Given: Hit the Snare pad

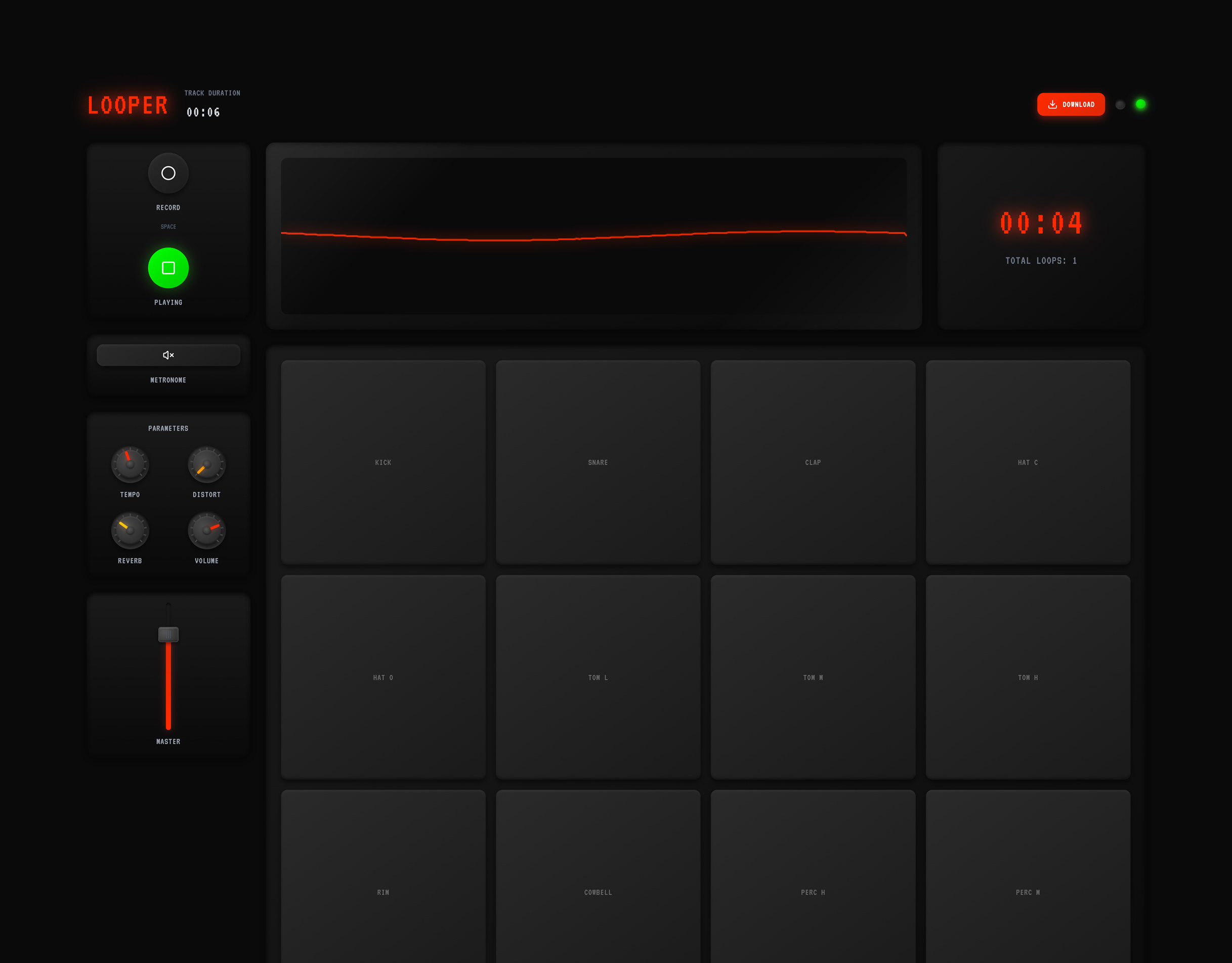Looking at the screenshot, I should (598, 462).
